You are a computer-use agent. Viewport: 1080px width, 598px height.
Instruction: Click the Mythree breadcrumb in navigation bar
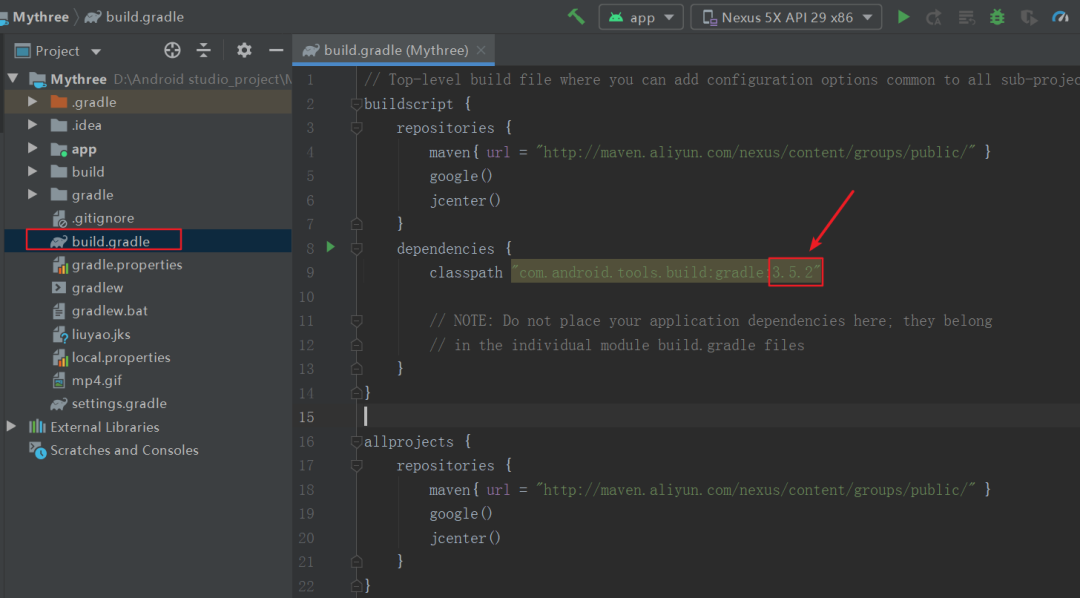(40, 17)
